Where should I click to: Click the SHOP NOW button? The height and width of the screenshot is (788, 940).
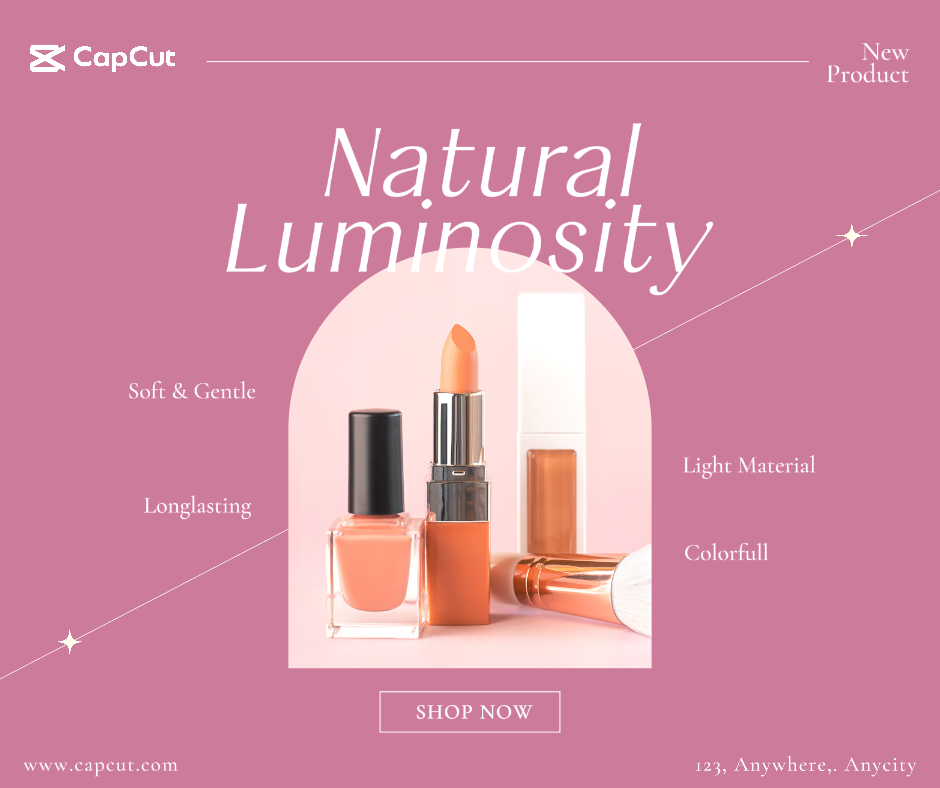[x=470, y=712]
